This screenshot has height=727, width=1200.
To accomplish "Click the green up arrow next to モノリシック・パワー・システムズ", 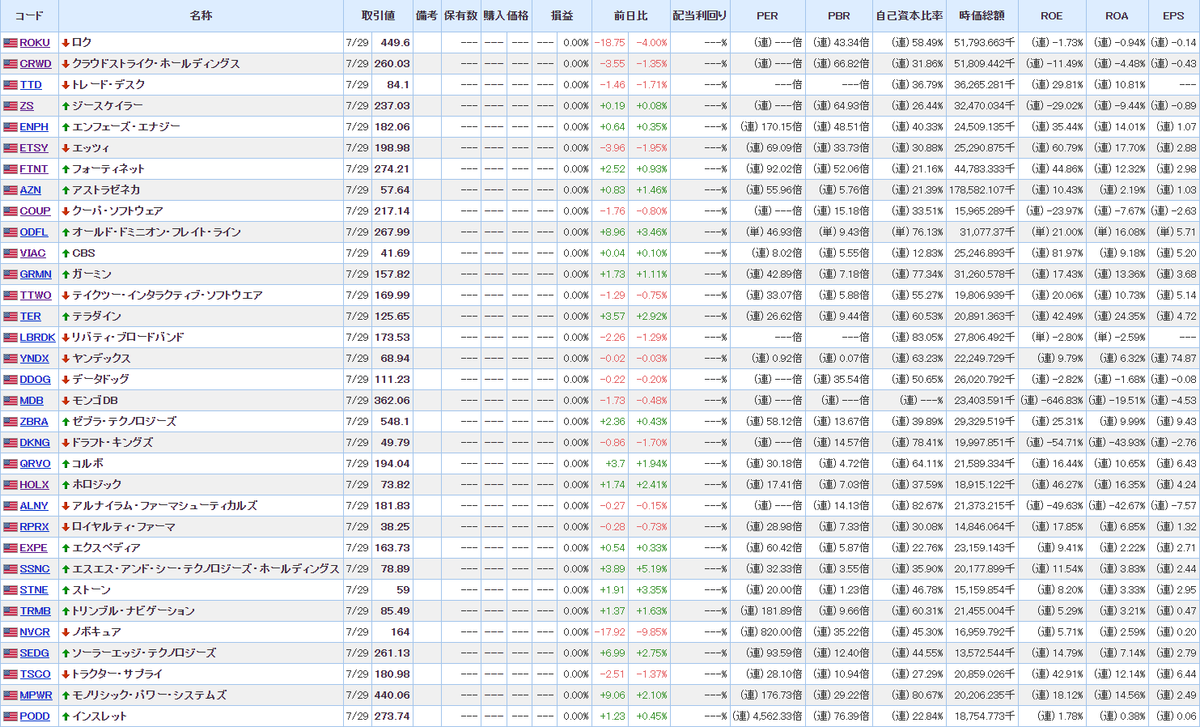I will (66, 694).
